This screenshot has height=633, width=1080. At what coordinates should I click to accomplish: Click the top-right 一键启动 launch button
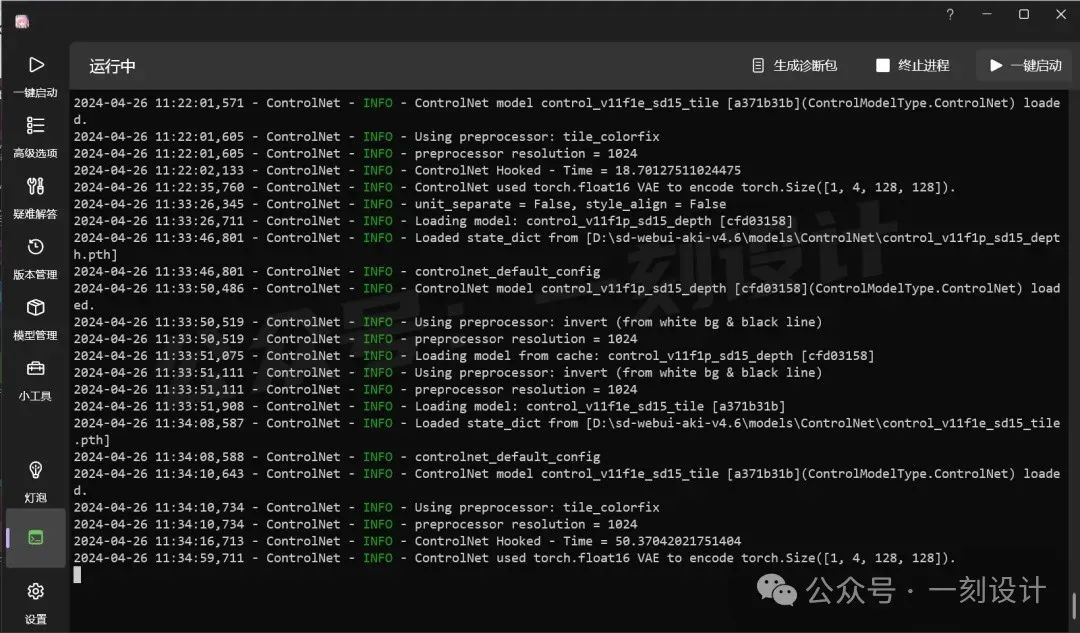click(x=1025, y=65)
